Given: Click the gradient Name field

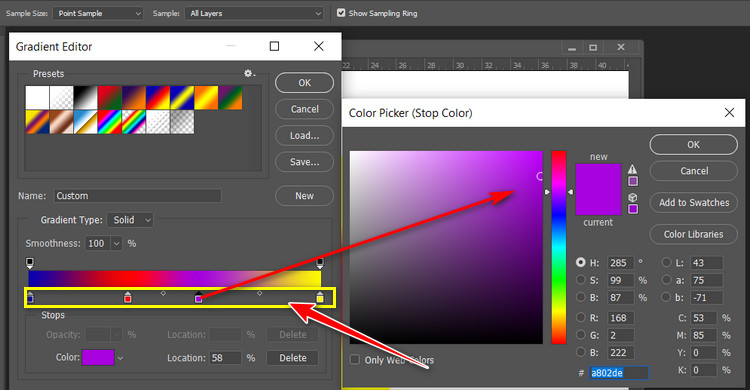Looking at the screenshot, I should tap(137, 196).
